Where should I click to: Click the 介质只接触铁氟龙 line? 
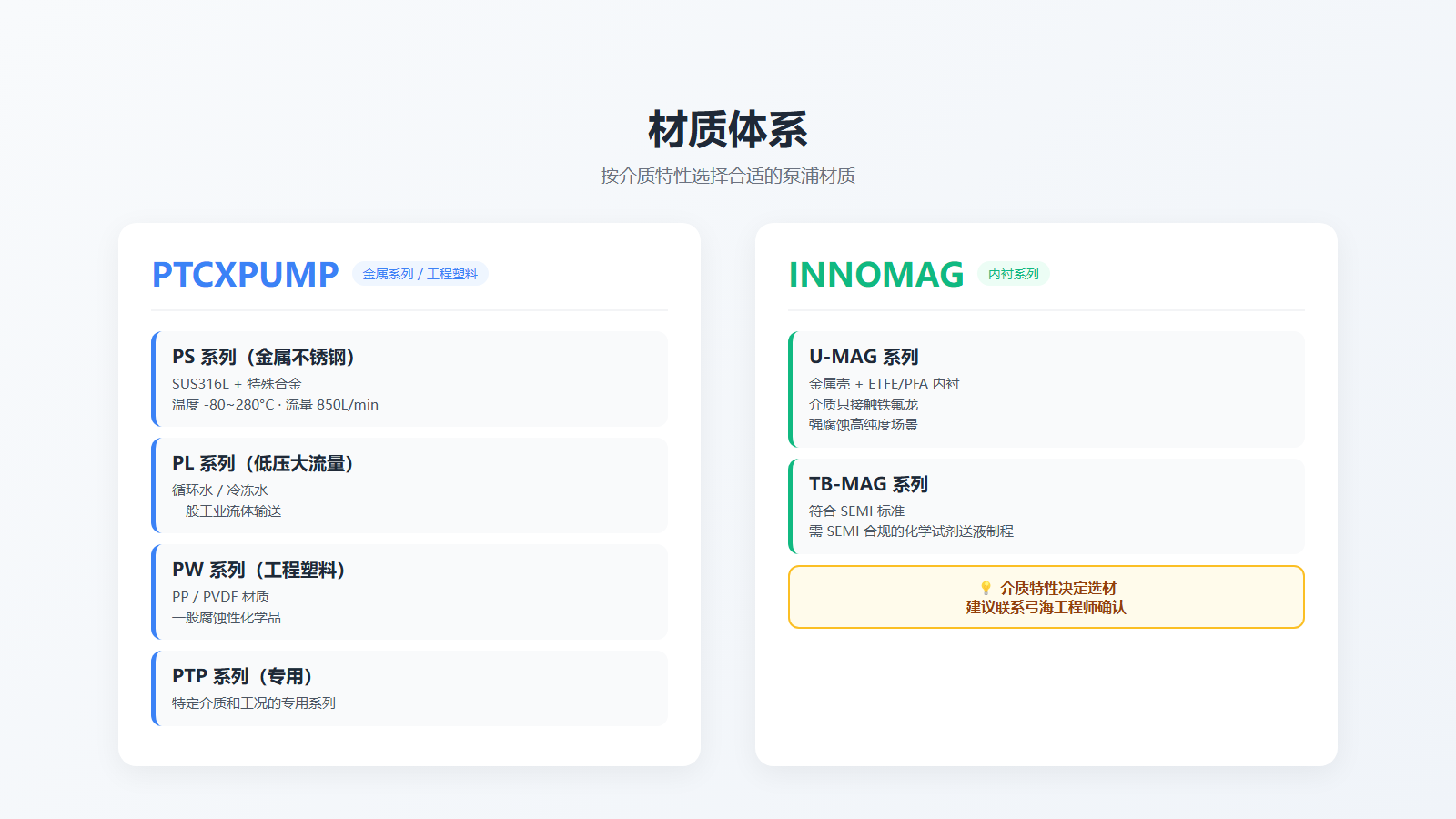click(x=864, y=405)
